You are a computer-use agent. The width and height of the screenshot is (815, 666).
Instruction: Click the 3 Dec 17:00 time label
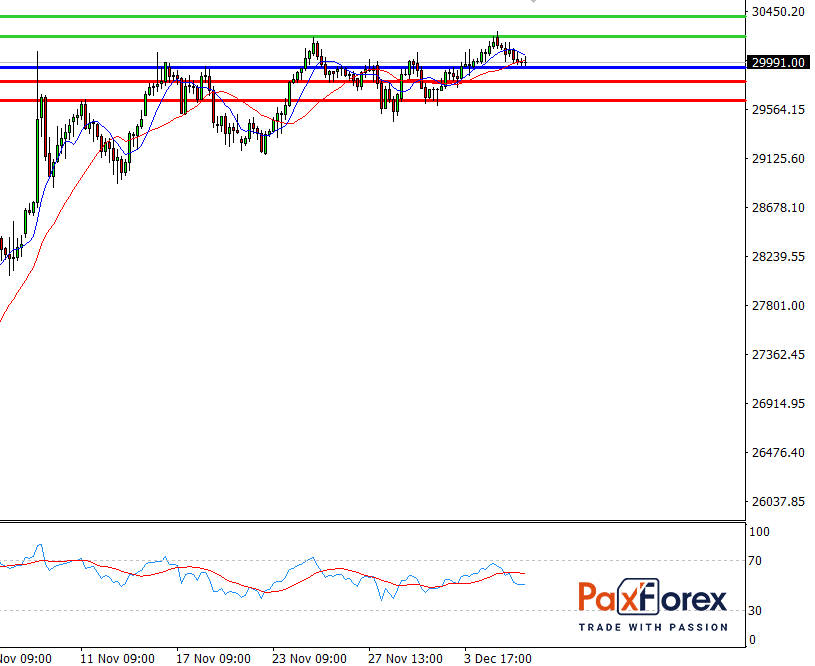(x=497, y=659)
